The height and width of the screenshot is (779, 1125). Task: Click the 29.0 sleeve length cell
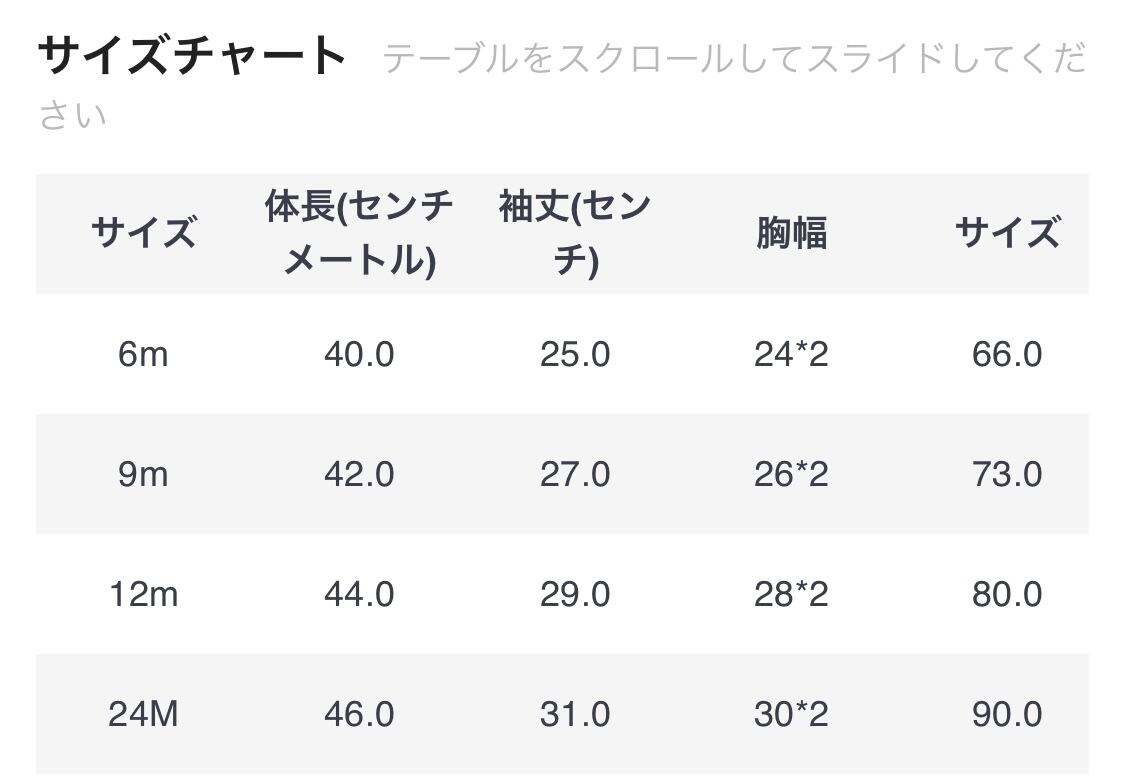(x=575, y=594)
